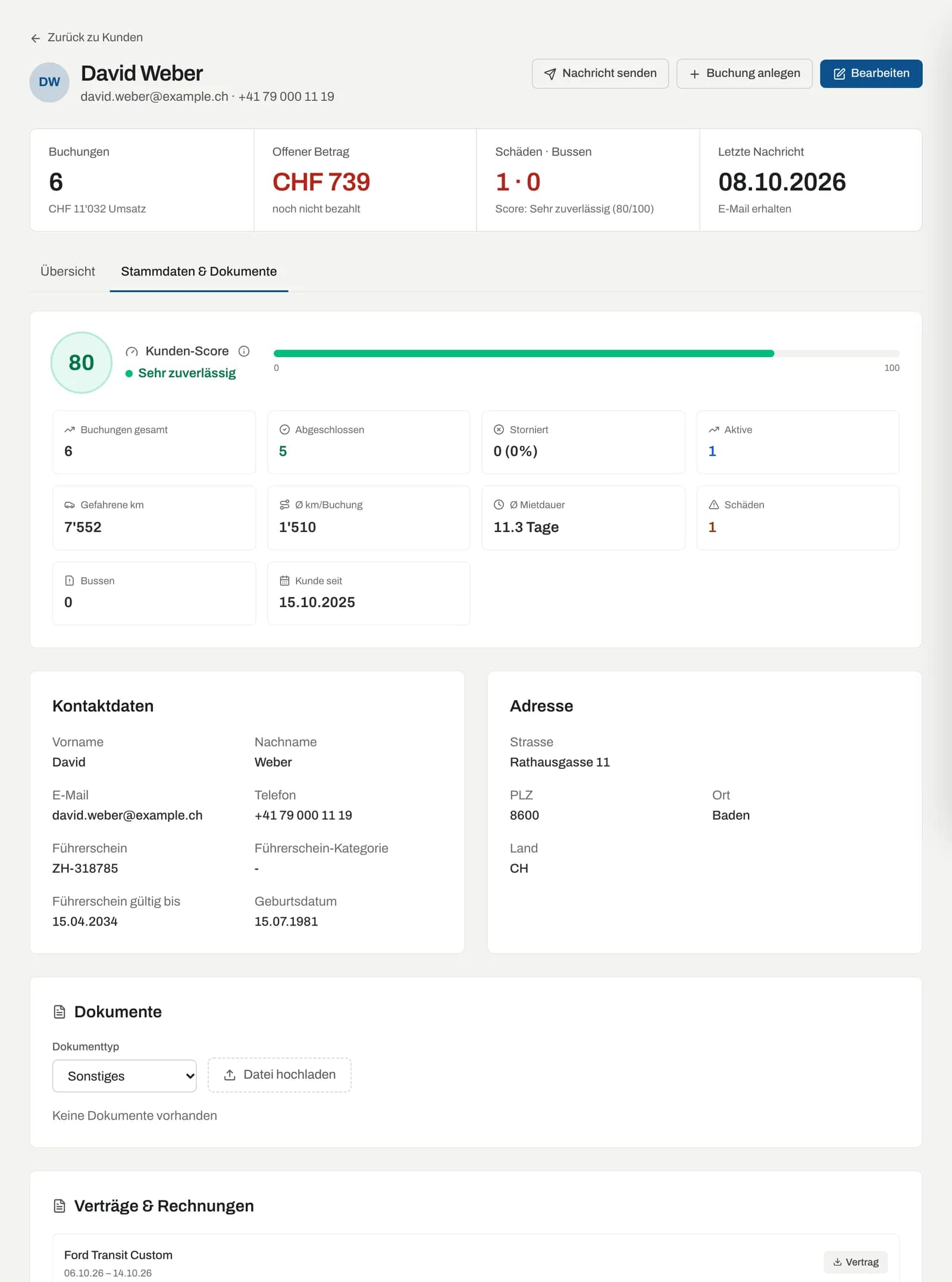Select the Stammdaten & Dokumente tab

click(199, 271)
